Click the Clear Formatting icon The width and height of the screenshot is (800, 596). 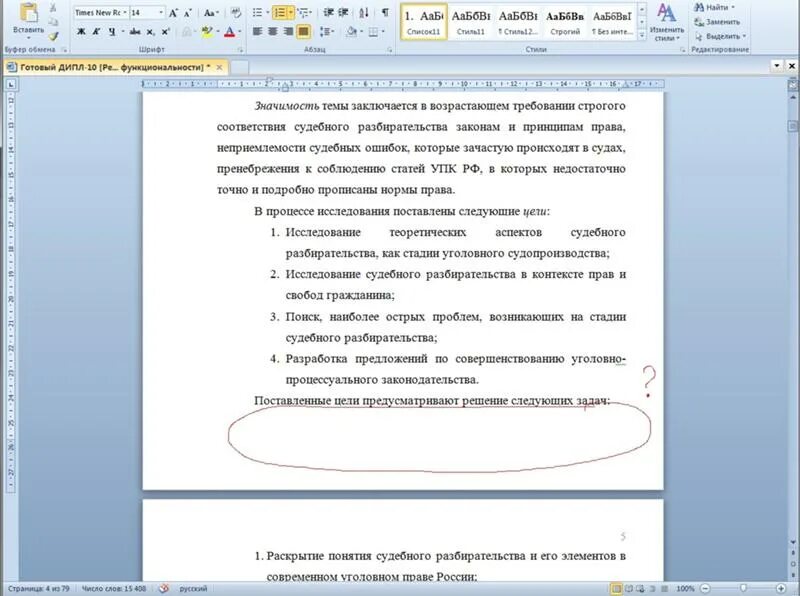click(235, 13)
